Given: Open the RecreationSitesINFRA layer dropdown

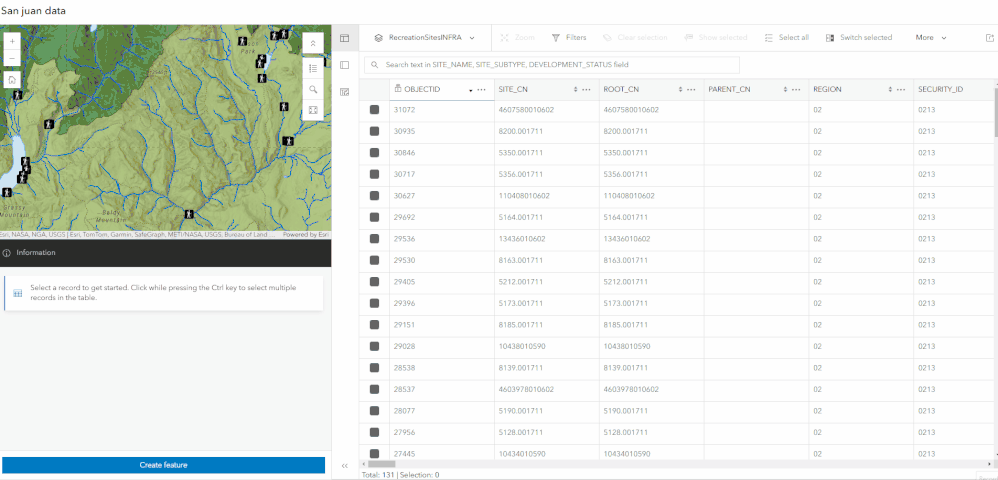Looking at the screenshot, I should tap(425, 38).
